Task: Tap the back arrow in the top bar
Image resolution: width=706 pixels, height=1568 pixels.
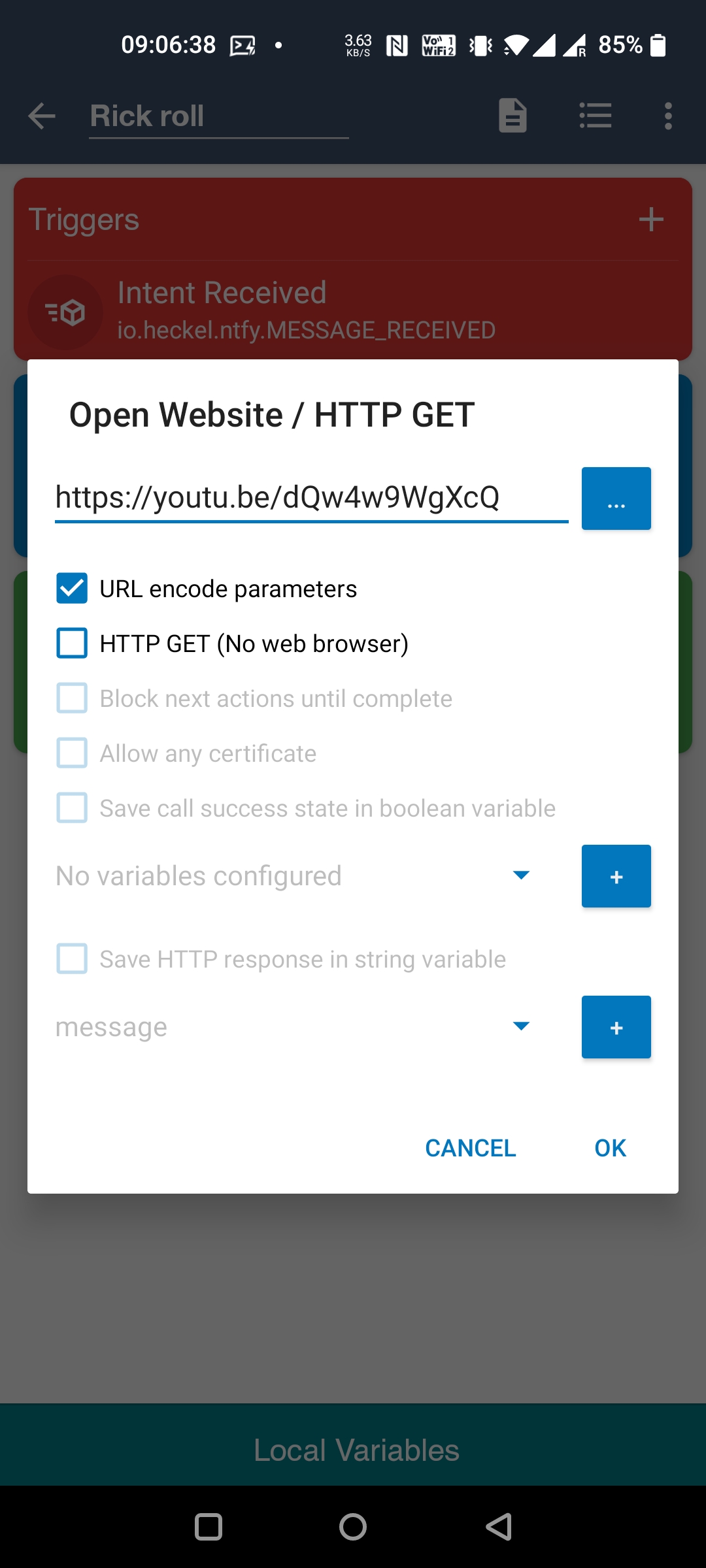Action: point(42,116)
